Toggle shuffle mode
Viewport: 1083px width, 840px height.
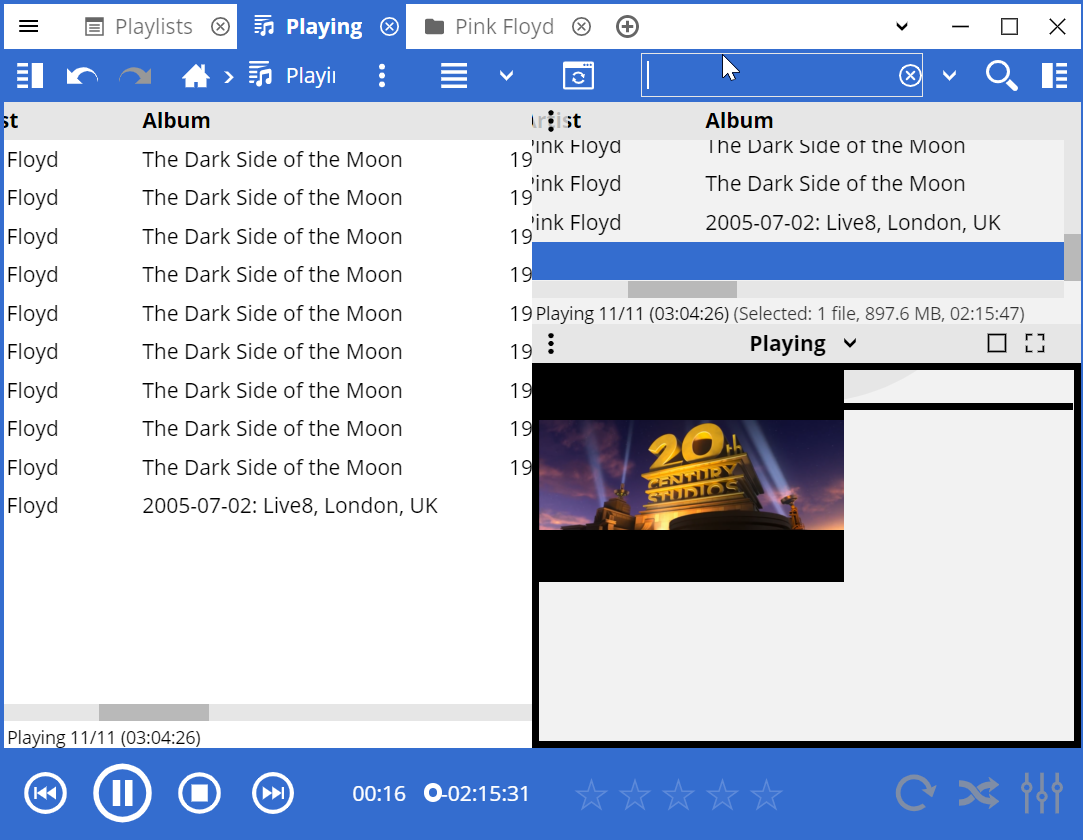[978, 794]
